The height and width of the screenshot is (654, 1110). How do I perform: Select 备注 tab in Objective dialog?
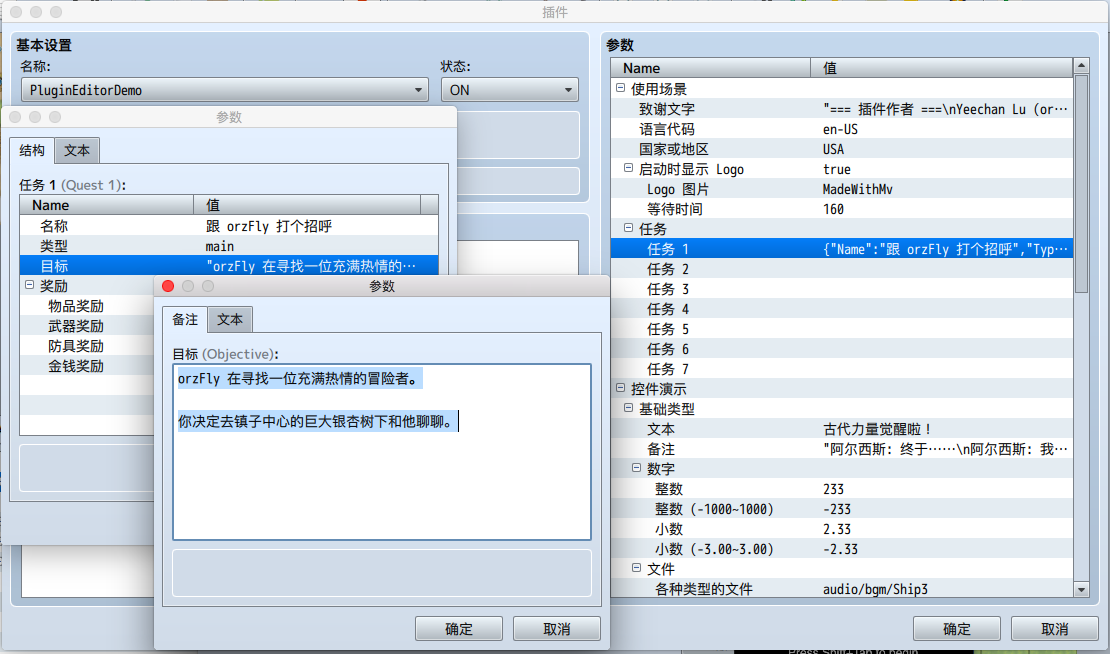click(185, 319)
